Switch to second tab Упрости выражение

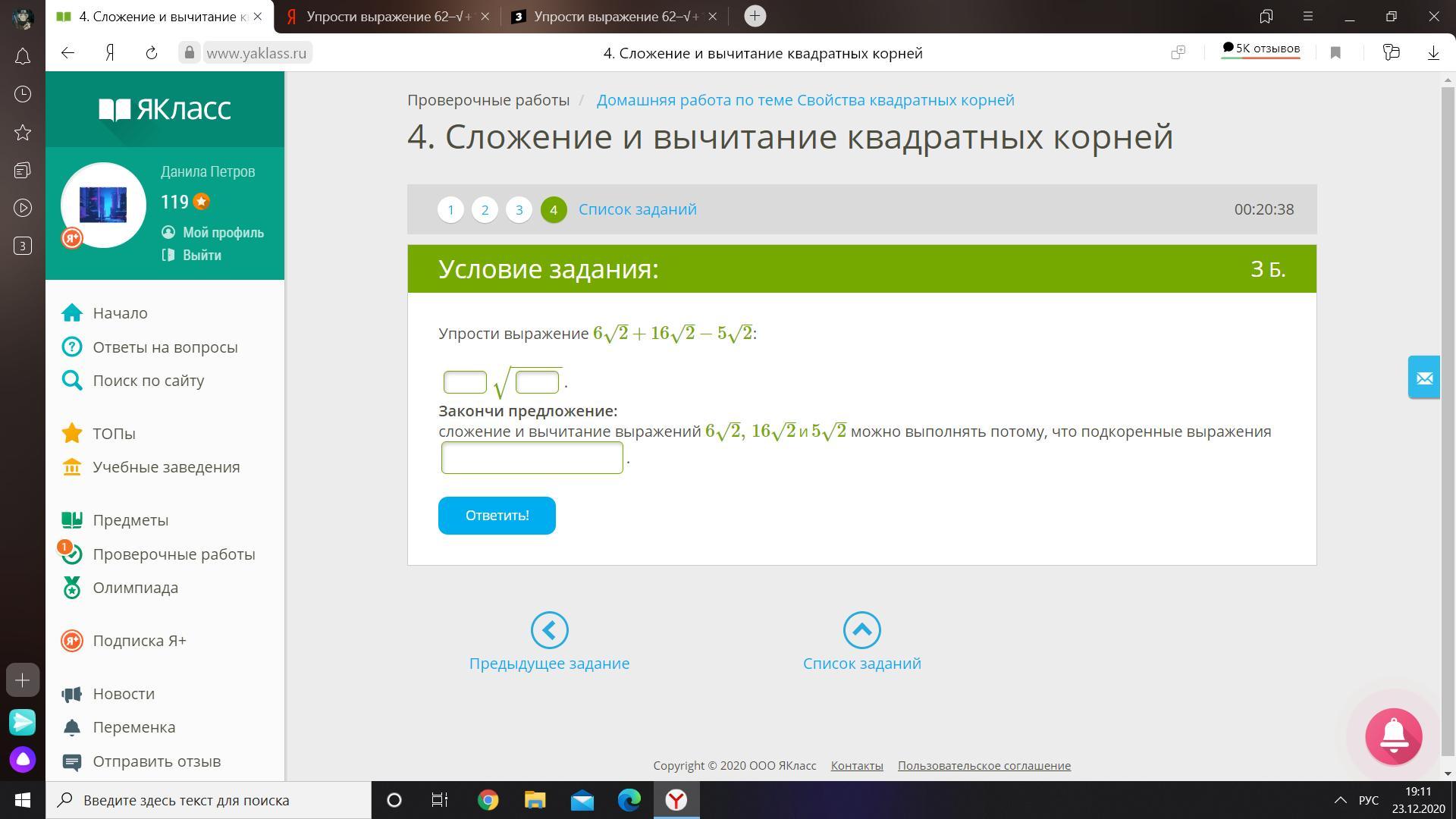click(388, 17)
